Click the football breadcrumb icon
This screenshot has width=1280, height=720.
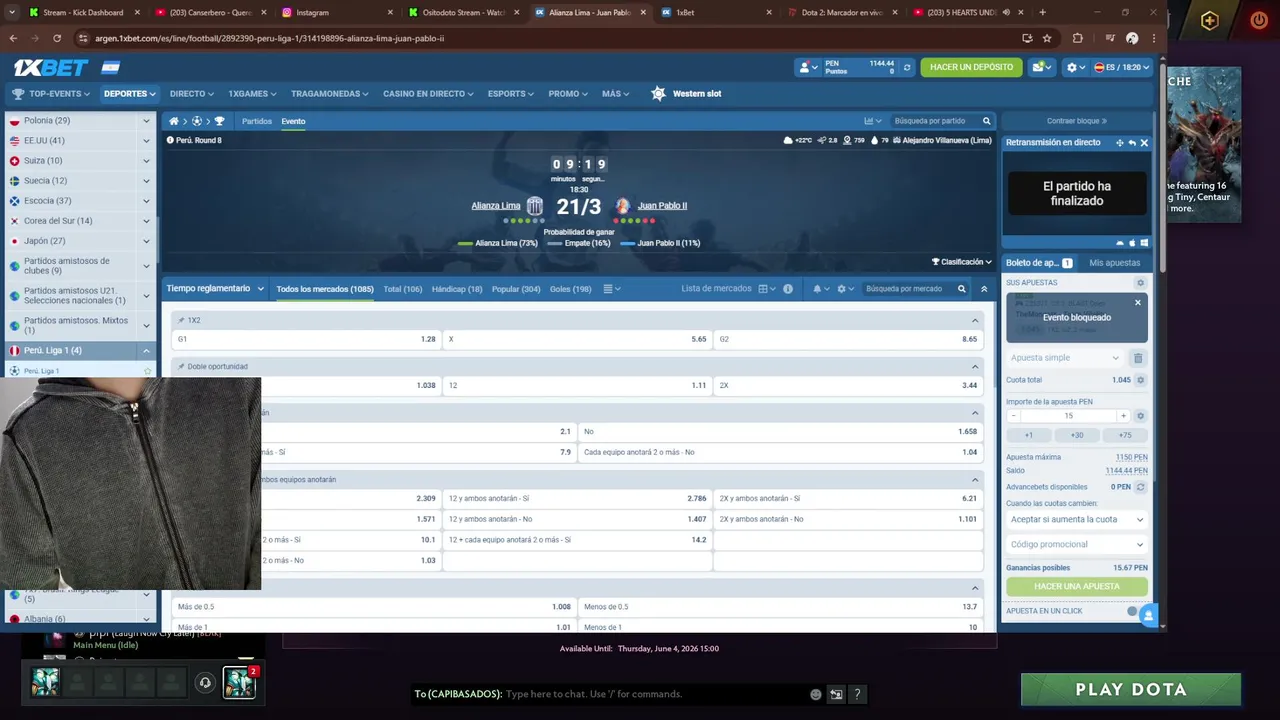pyautogui.click(x=197, y=121)
